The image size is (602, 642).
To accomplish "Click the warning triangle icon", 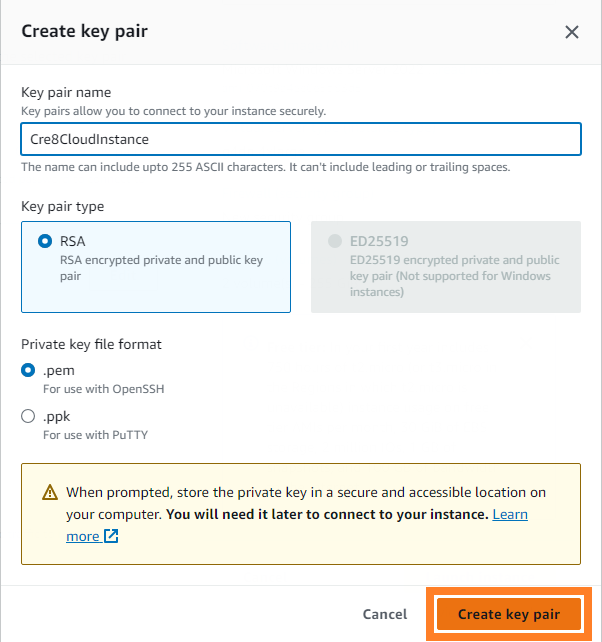I will [50, 493].
